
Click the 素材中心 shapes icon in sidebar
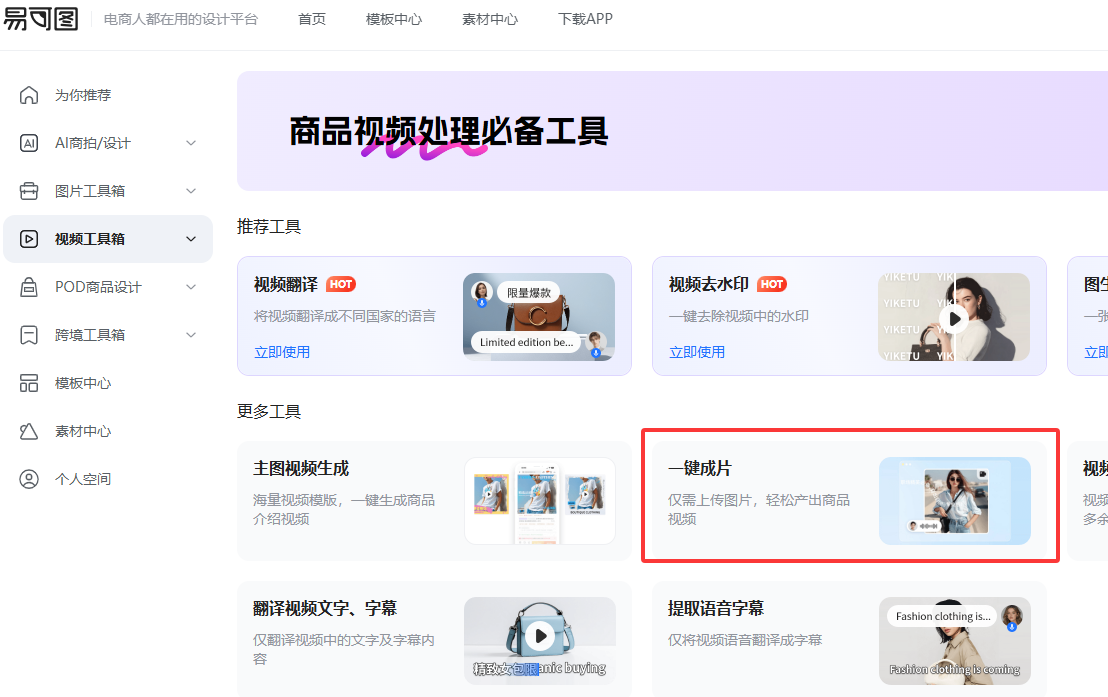coord(29,431)
